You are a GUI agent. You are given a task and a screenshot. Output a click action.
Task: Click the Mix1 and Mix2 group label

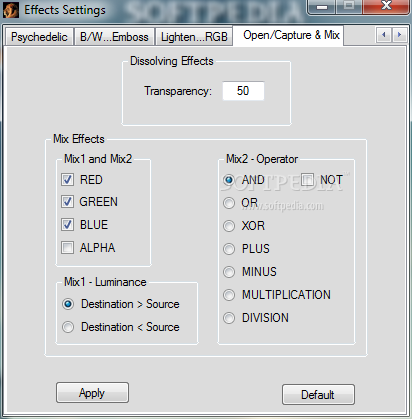(98, 159)
